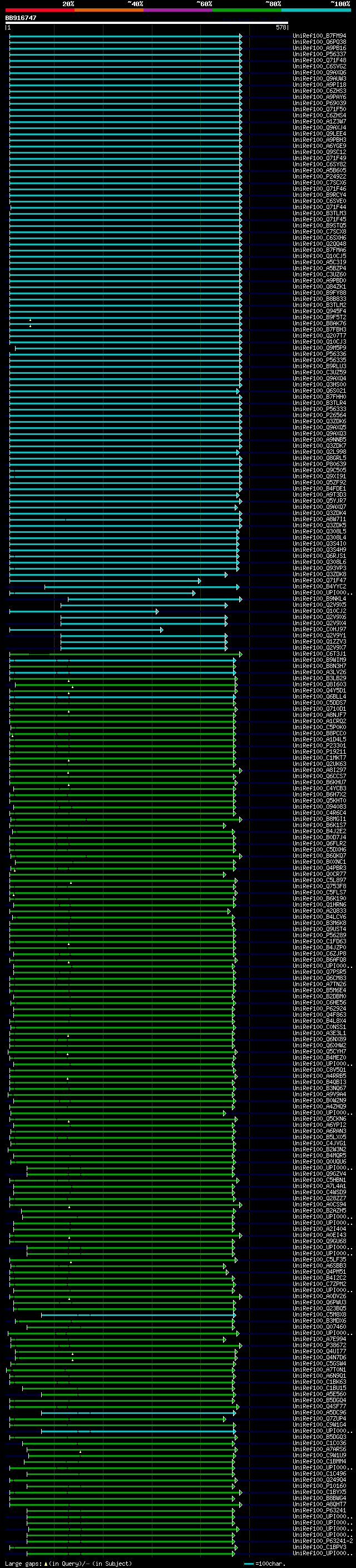This screenshot has height=1568, width=356.
Task: Open hit UniRef100_A9PB16
Action: [319, 48]
